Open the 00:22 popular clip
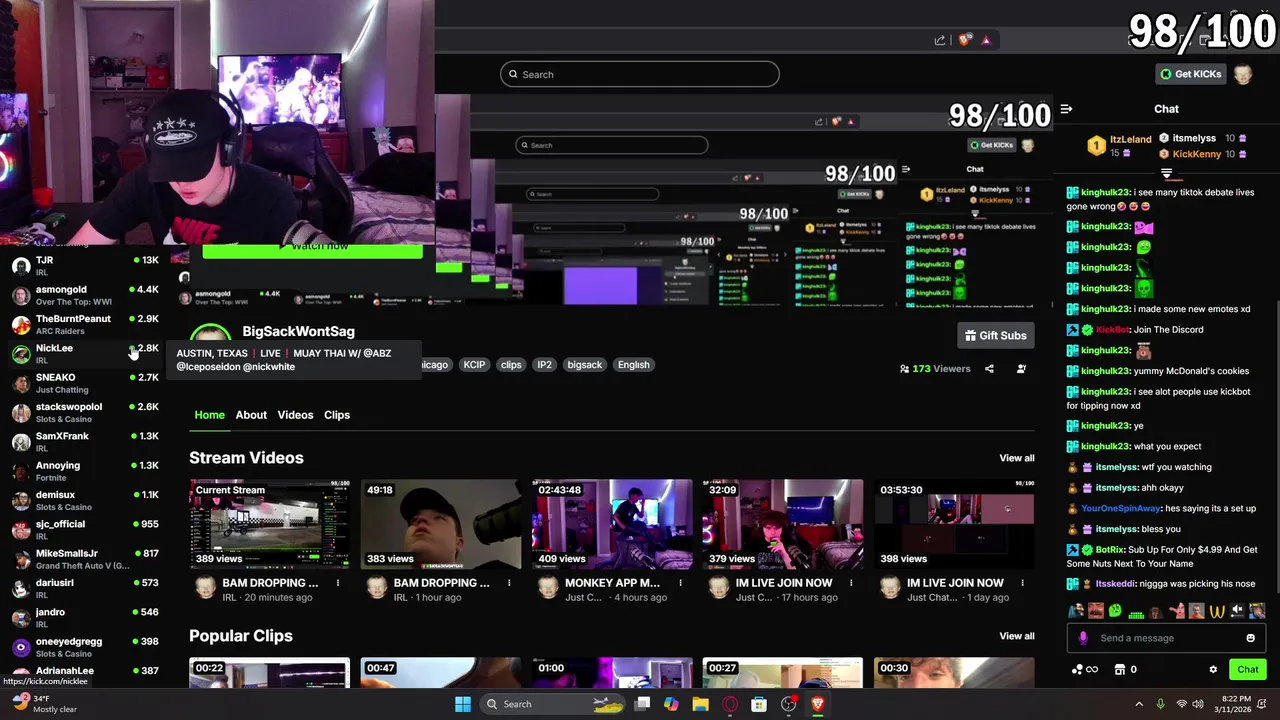1280x720 pixels. pyautogui.click(x=270, y=673)
